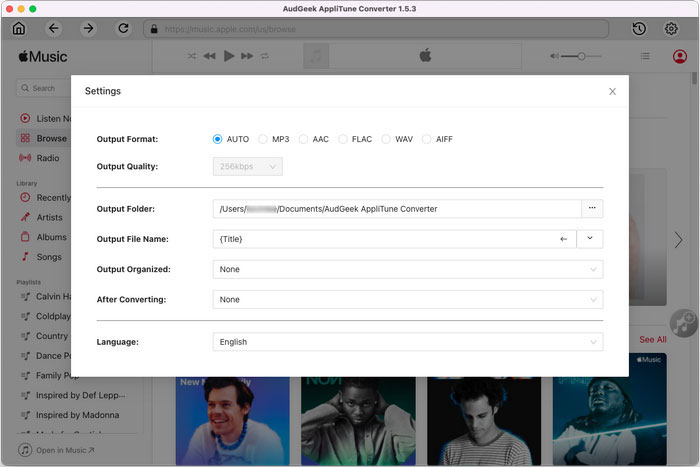Open Albums in the library sidebar
Image resolution: width=700 pixels, height=467 pixels.
point(44,237)
